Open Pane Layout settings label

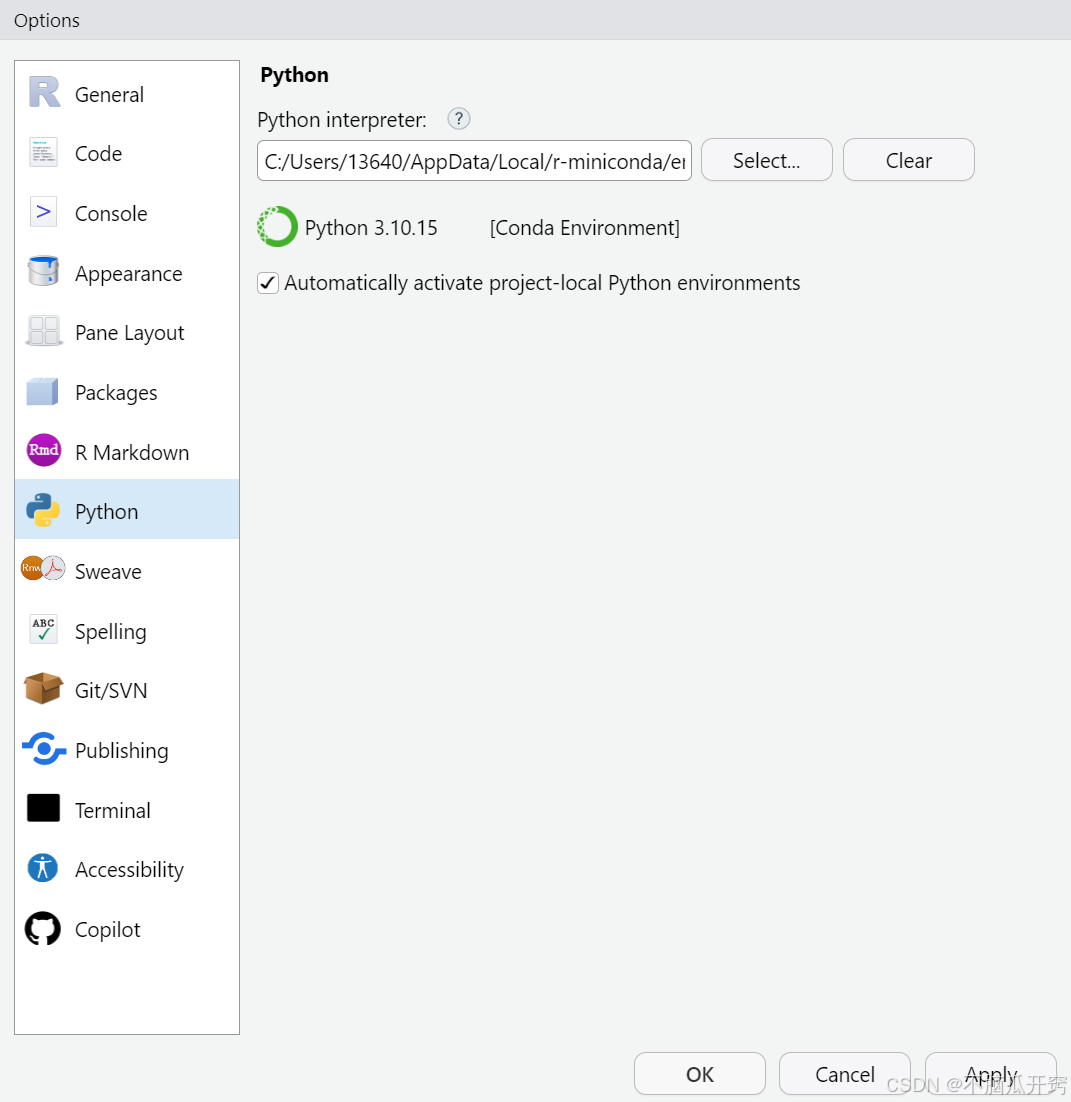click(129, 333)
